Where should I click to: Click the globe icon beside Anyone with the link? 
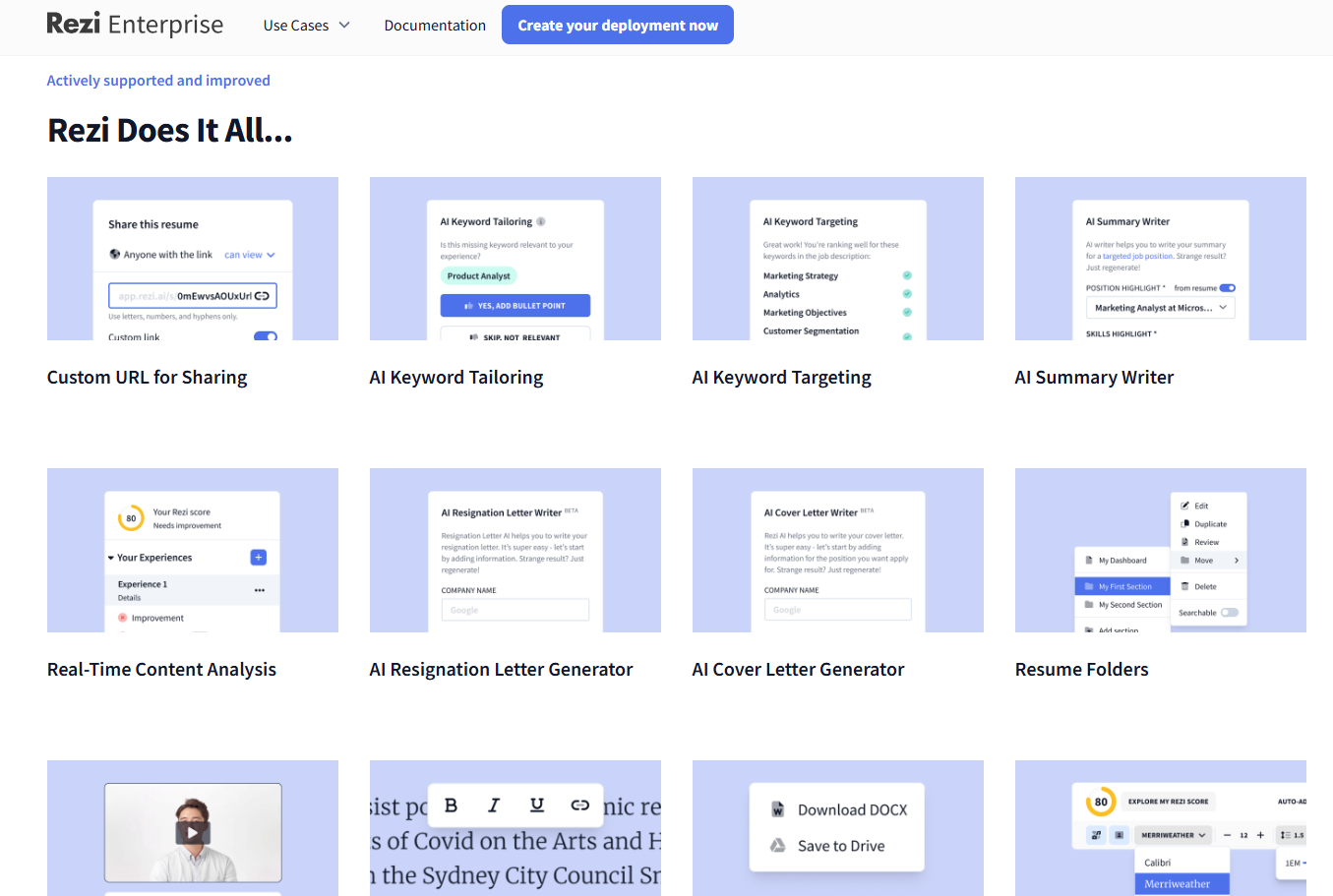(114, 254)
